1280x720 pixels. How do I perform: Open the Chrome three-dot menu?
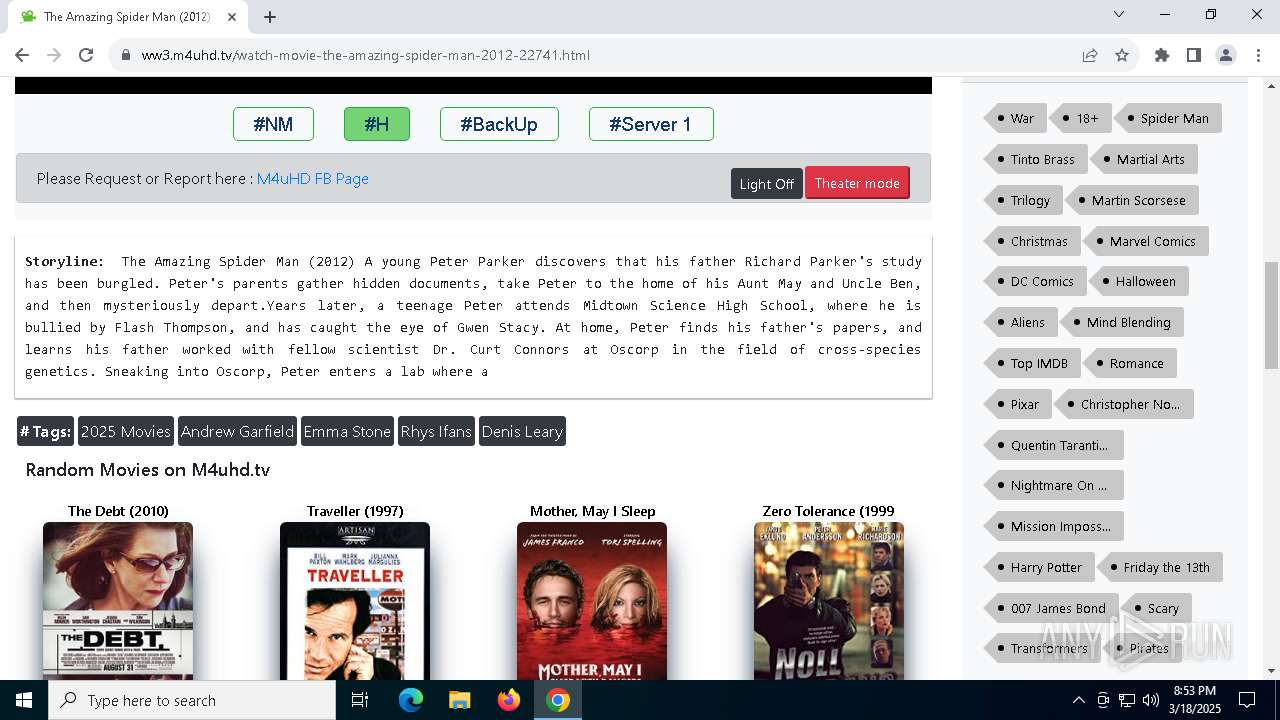coord(1258,55)
